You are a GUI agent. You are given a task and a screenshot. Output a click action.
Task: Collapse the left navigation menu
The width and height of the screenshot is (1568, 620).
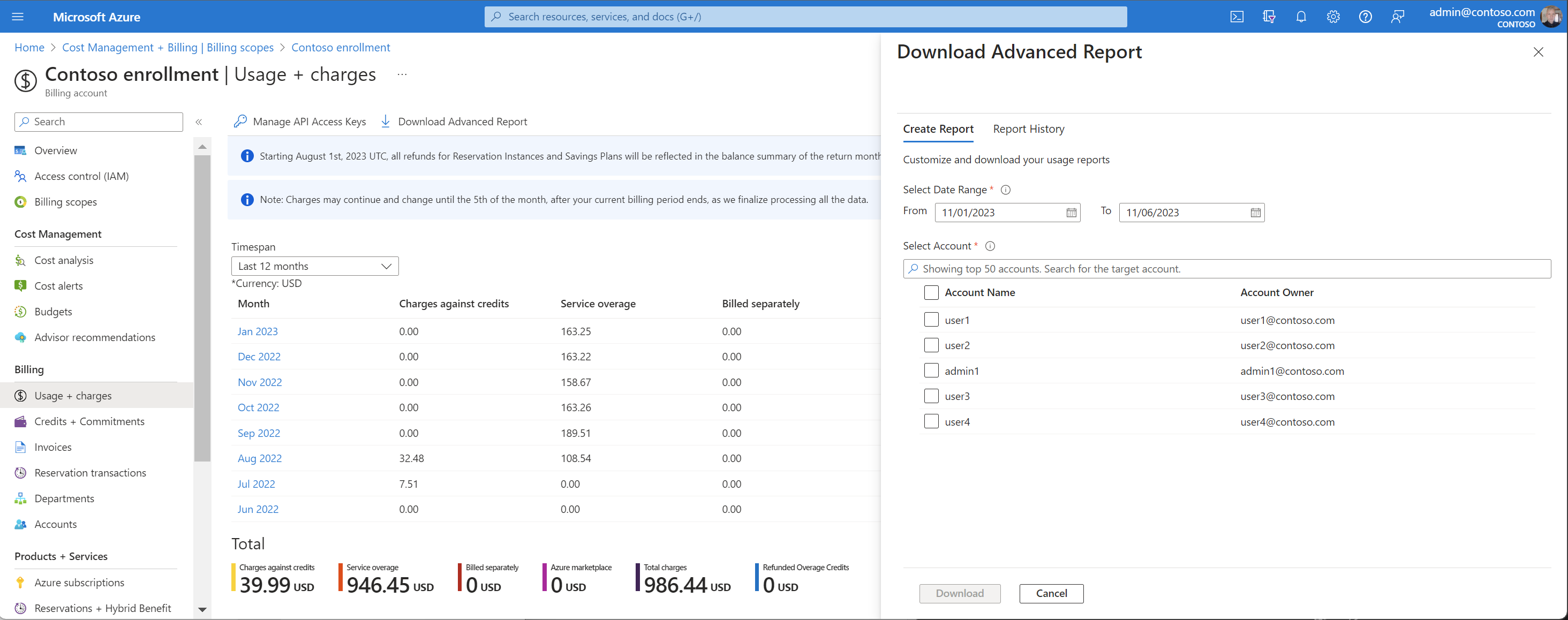tap(199, 122)
